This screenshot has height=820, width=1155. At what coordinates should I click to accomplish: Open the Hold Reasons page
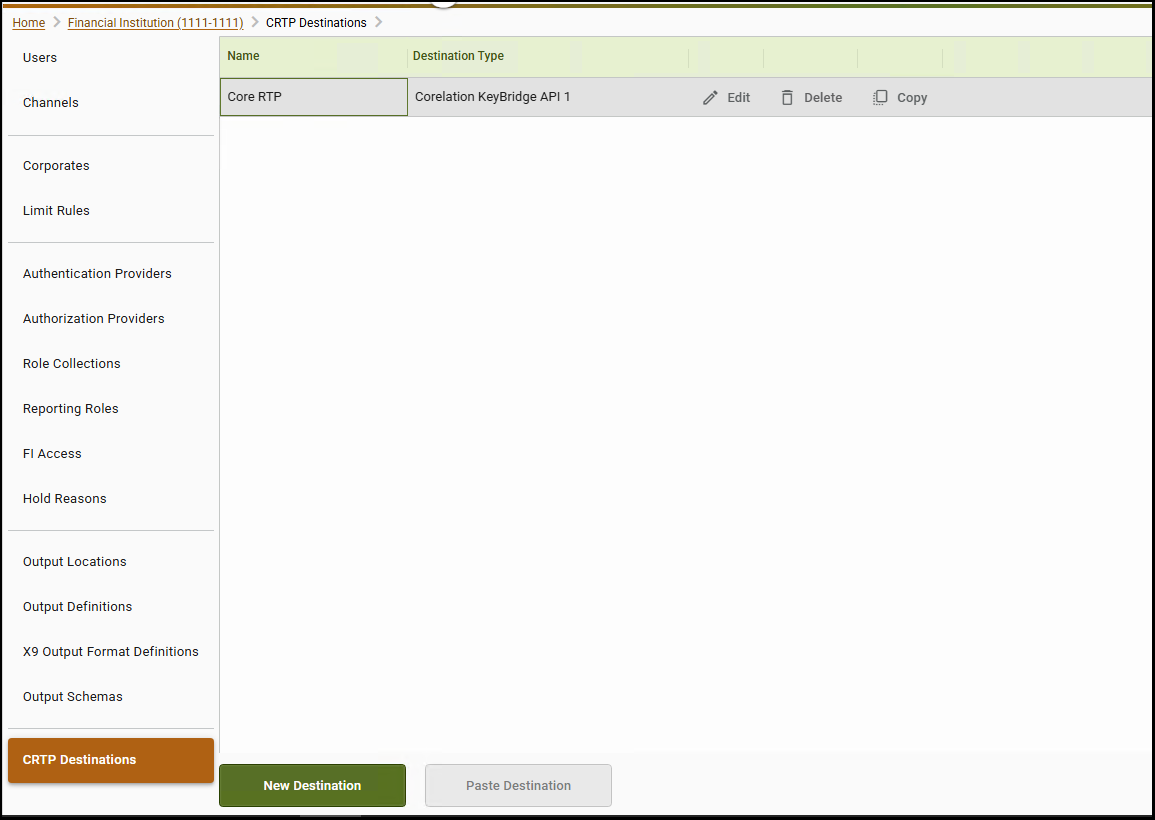[64, 499]
